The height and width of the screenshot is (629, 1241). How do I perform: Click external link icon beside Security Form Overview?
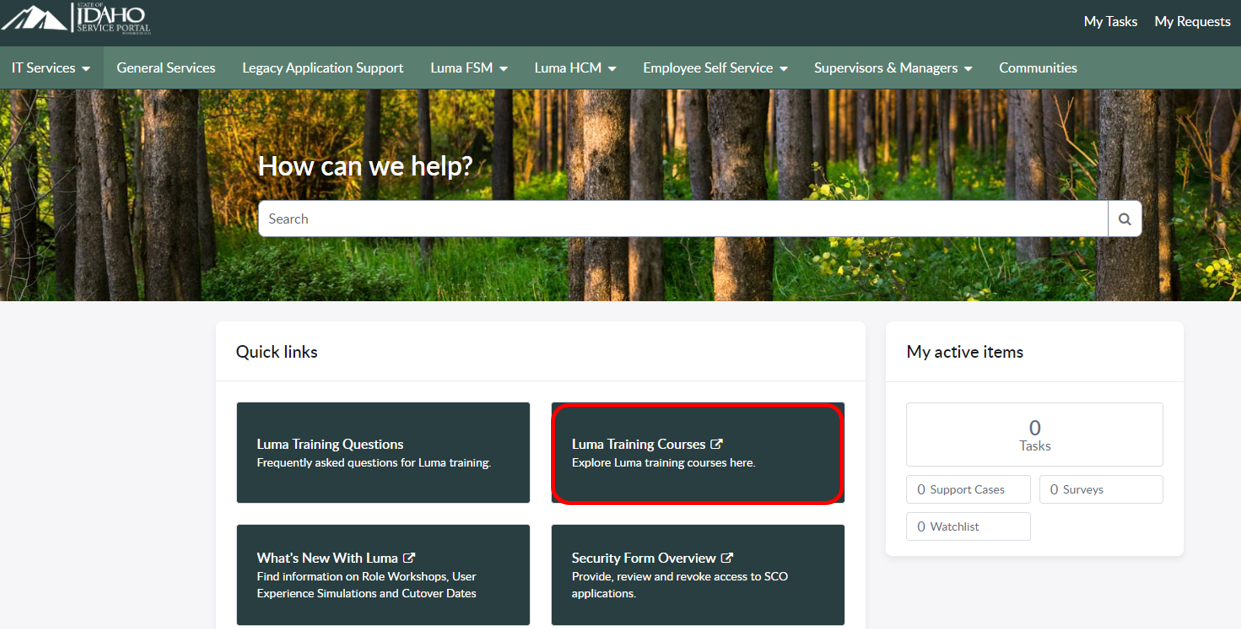tap(727, 558)
